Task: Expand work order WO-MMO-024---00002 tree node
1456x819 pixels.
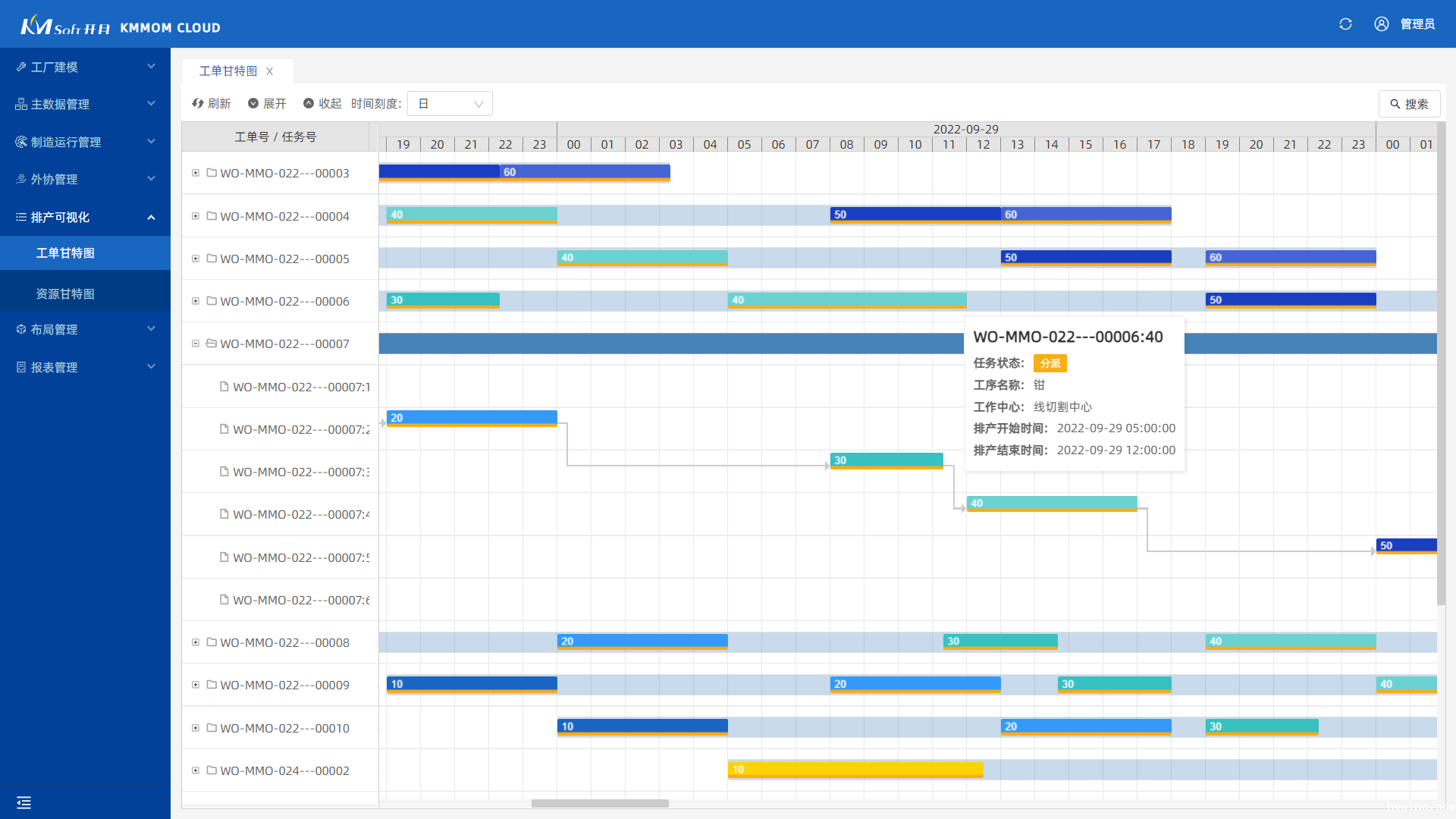Action: (x=196, y=770)
